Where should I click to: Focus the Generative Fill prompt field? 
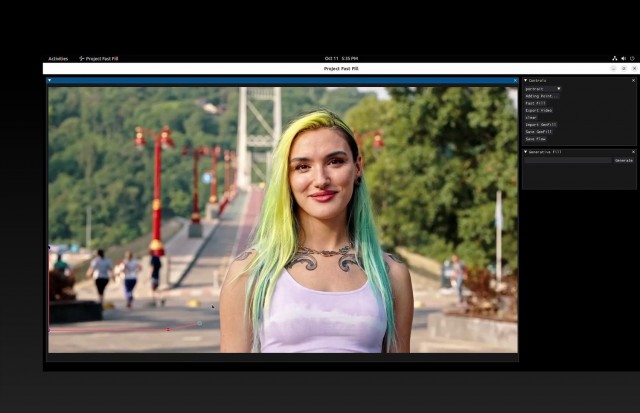(568, 160)
